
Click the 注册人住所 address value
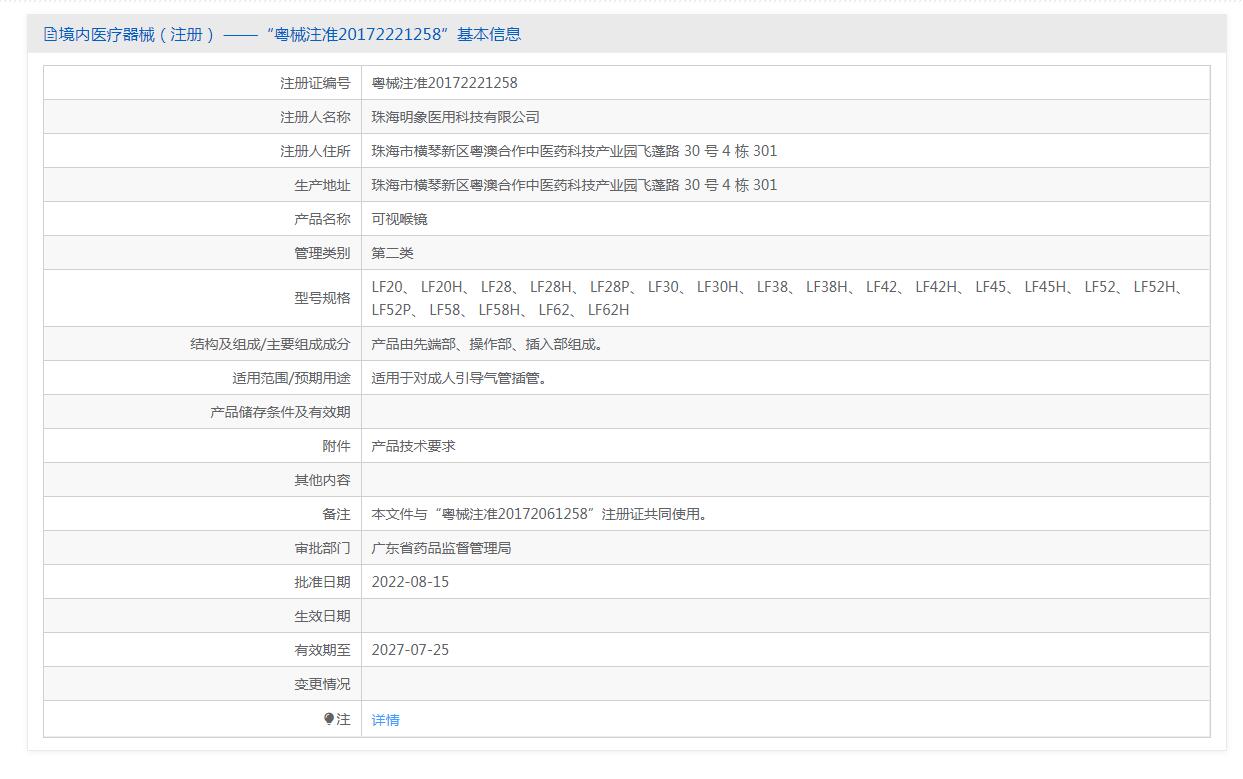pos(574,151)
